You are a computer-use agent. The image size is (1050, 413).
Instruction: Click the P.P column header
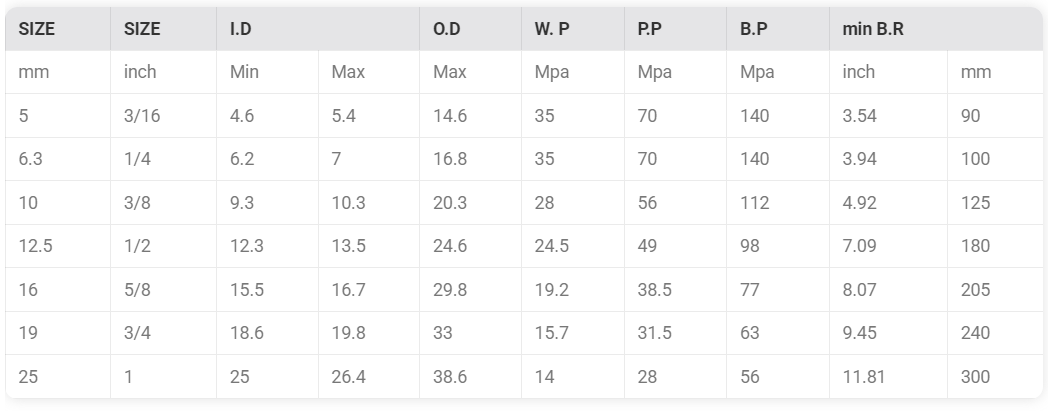pos(675,29)
